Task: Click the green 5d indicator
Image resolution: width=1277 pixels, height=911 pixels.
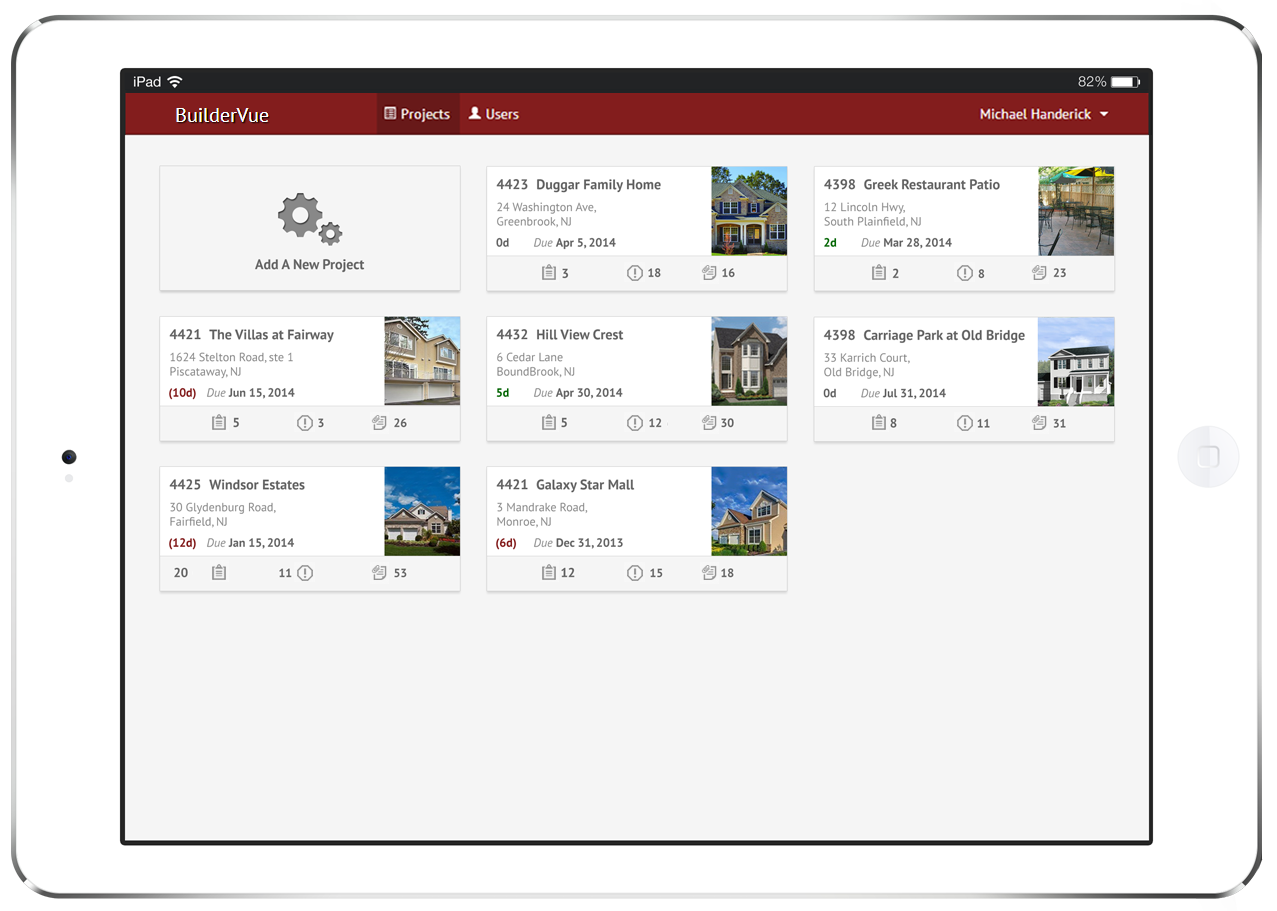Action: (x=503, y=392)
